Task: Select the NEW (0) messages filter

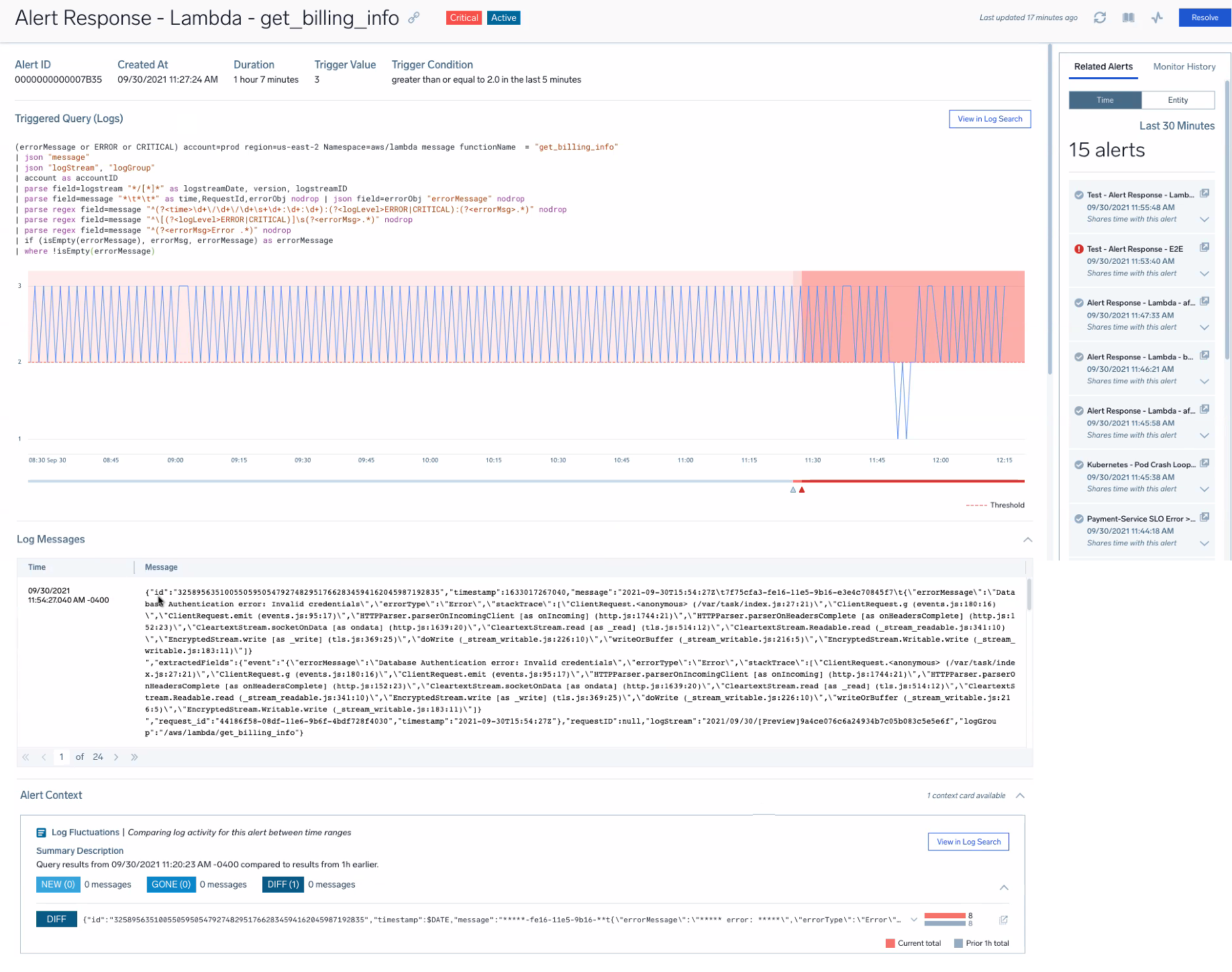Action: tap(58, 884)
